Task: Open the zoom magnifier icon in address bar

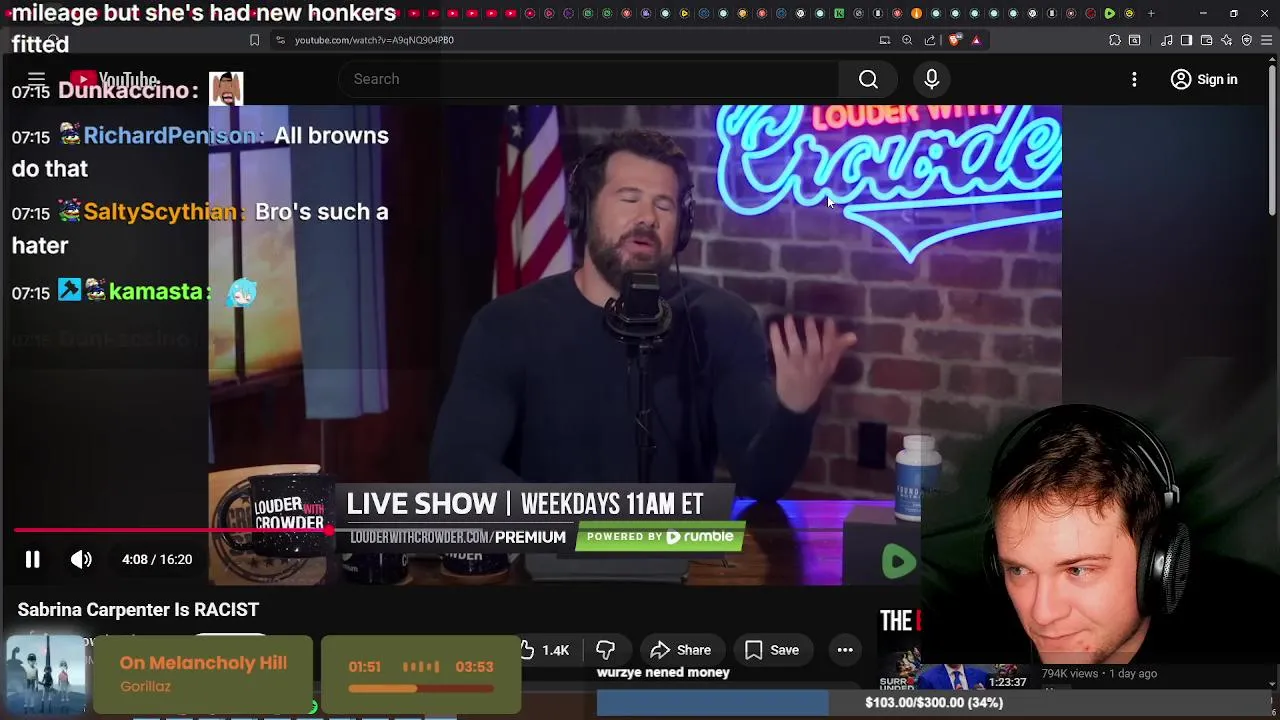Action: (907, 40)
